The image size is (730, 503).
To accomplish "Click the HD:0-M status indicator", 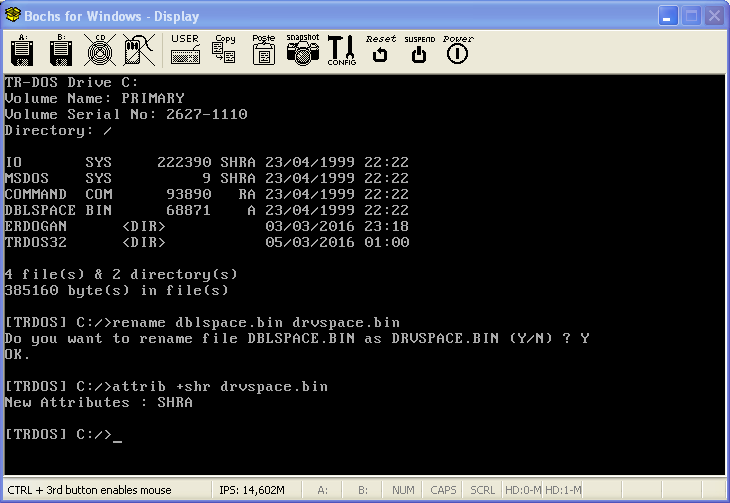I will [x=523, y=490].
